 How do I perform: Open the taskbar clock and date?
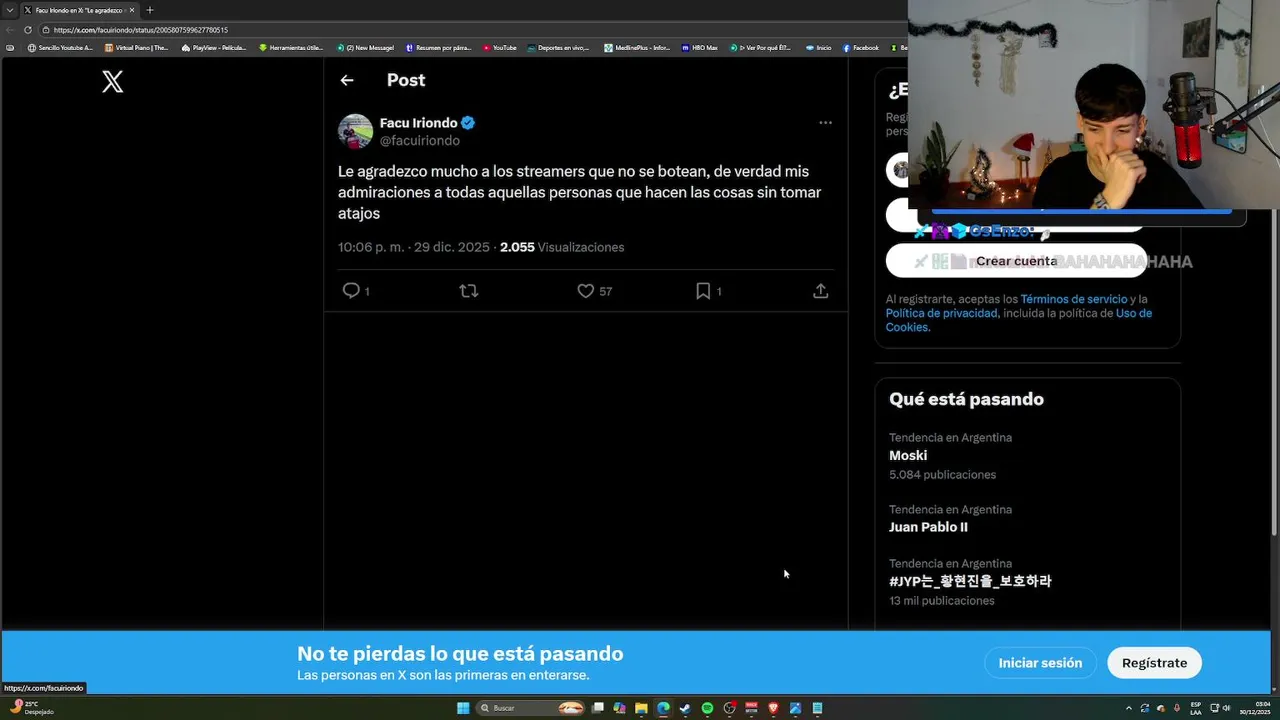coord(1255,708)
